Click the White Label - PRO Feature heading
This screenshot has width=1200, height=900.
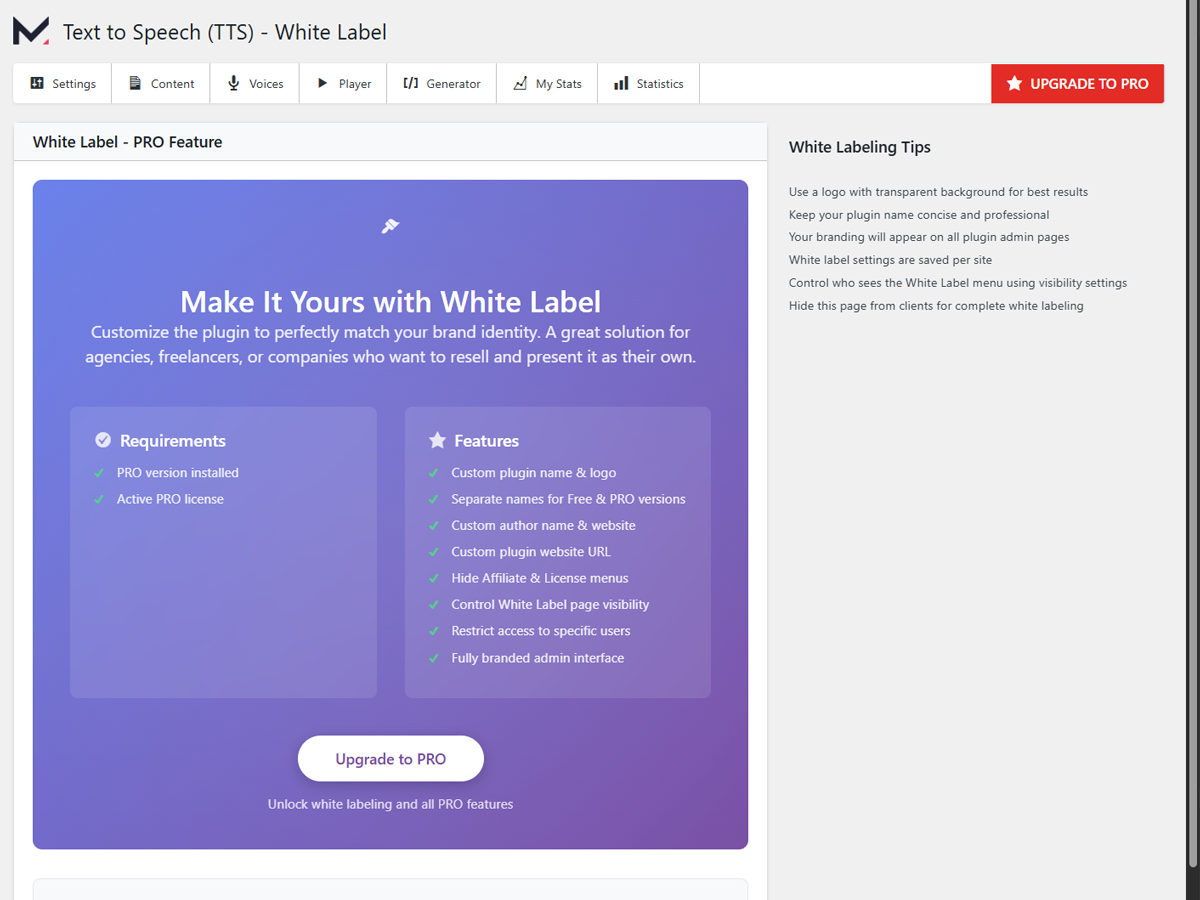coord(127,142)
